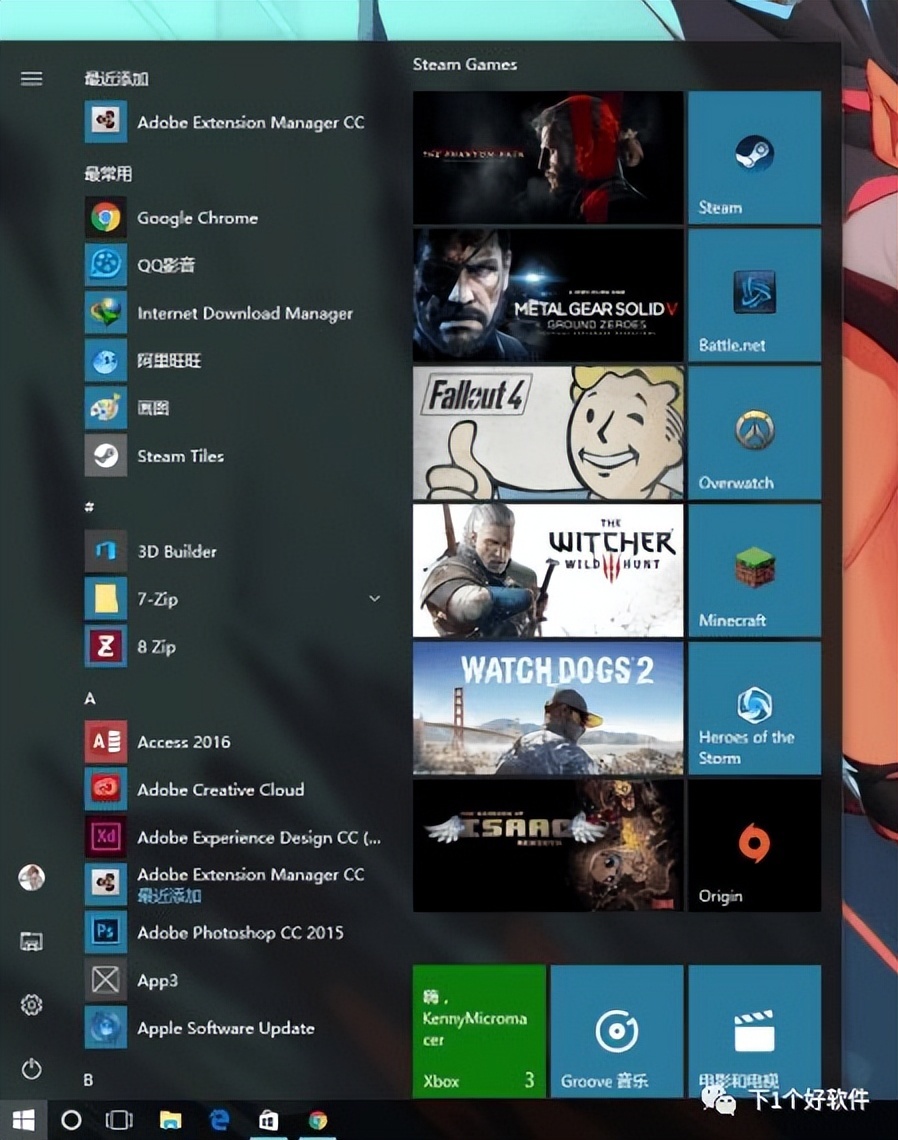
Task: Open 3D Builder
Action: point(233,551)
